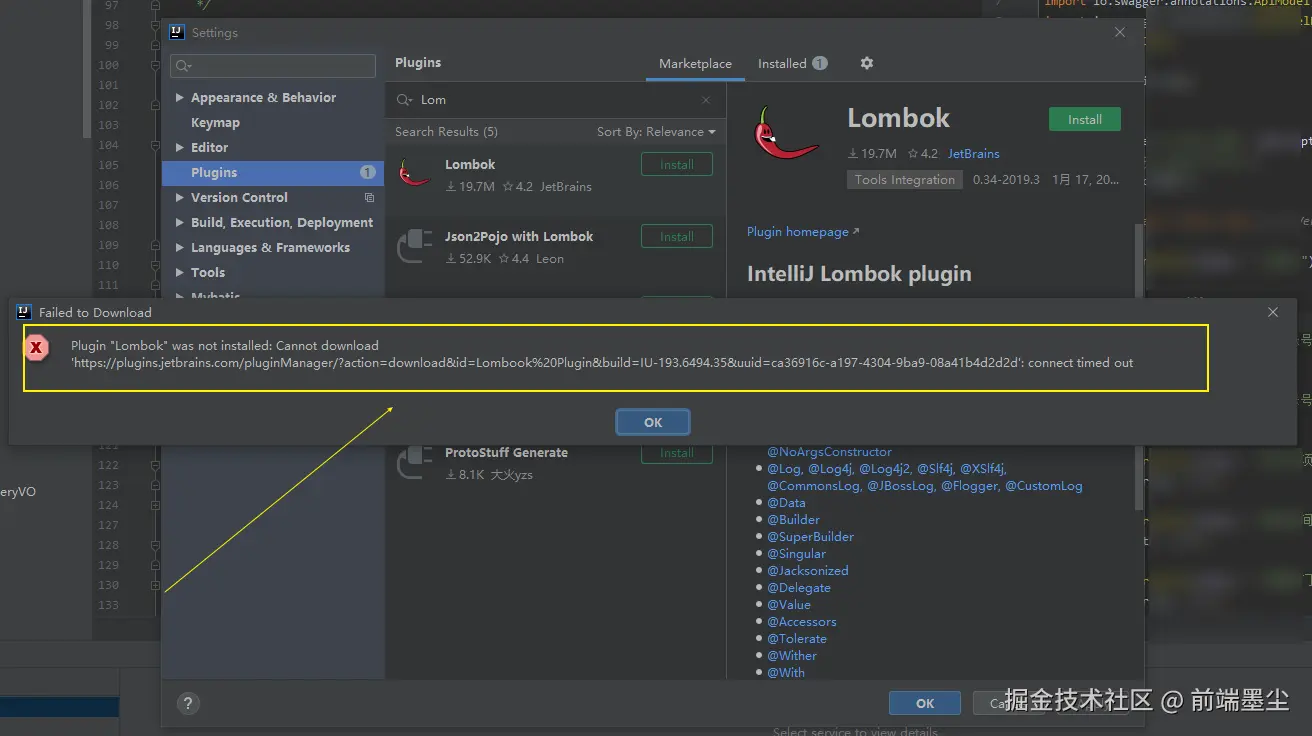Expand the Tools settings arrow
The height and width of the screenshot is (736, 1312).
click(x=180, y=273)
